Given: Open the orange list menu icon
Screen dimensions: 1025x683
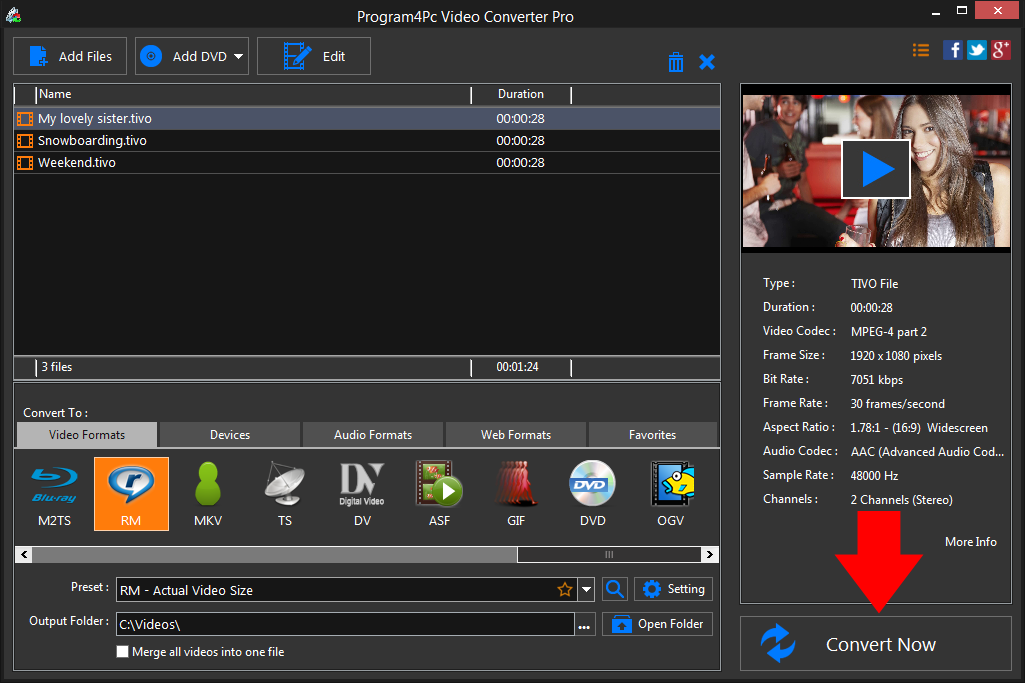Looking at the screenshot, I should pos(921,50).
